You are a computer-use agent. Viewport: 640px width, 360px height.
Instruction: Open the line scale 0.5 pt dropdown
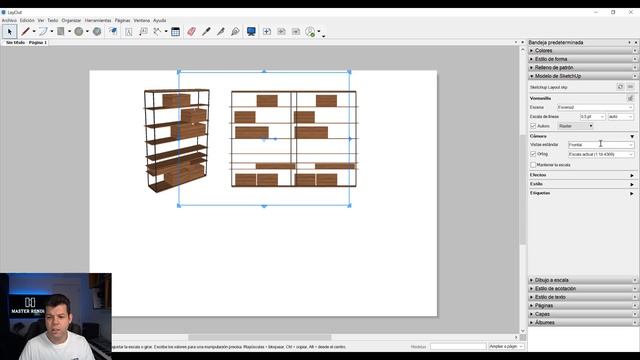pos(592,117)
